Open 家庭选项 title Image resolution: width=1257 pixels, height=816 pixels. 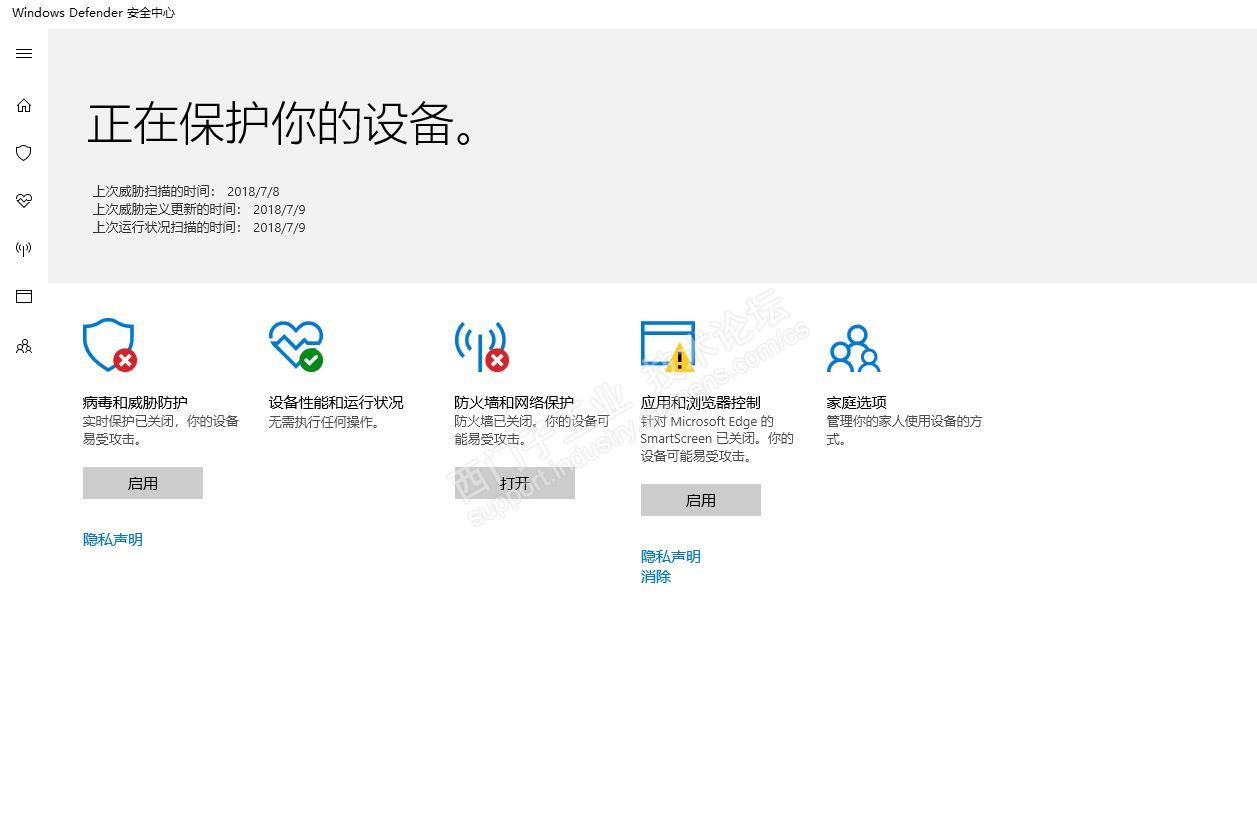click(856, 402)
